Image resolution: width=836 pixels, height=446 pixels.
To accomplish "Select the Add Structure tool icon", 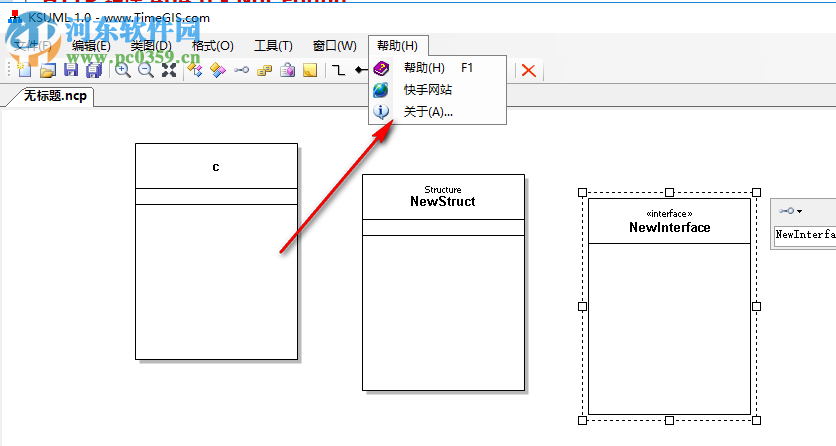I will [218, 70].
